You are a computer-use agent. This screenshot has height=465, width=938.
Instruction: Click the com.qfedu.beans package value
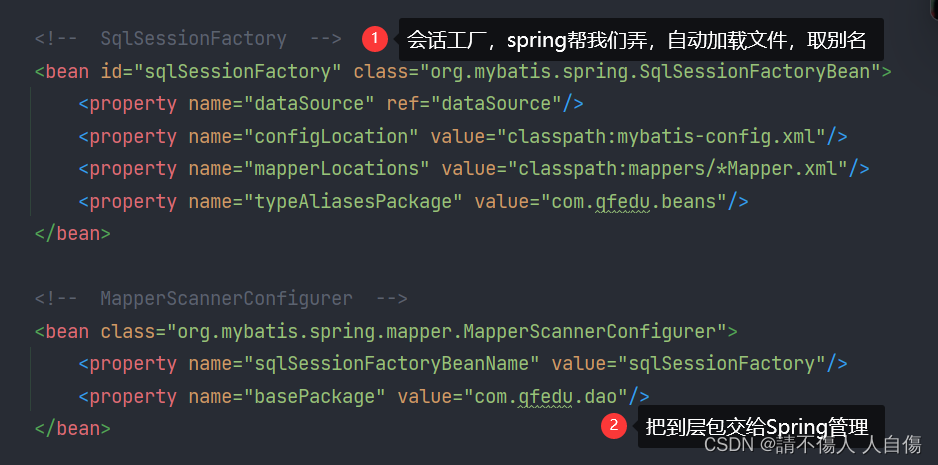(634, 202)
